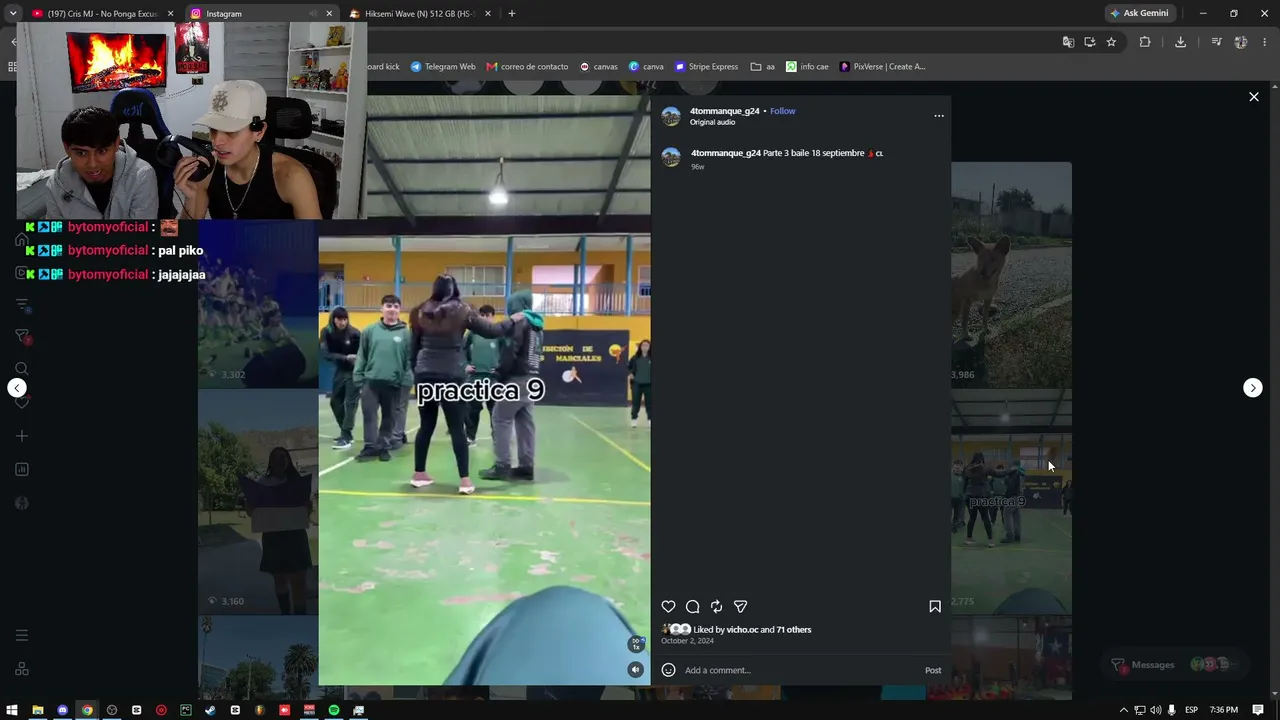Click the Original audio link
Image resolution: width=1280 pixels, height=720 pixels.
pos(712,122)
